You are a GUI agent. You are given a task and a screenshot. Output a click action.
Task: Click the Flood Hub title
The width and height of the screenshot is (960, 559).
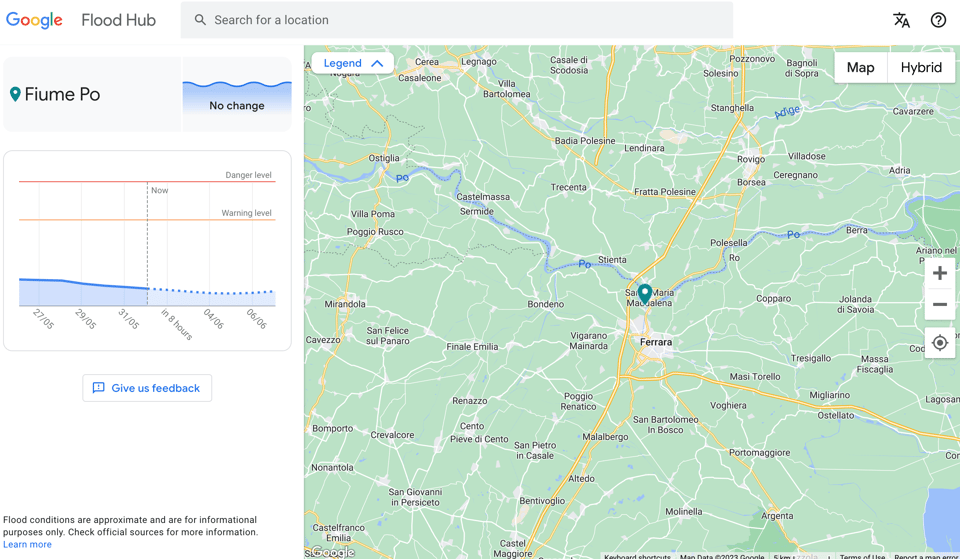(118, 20)
